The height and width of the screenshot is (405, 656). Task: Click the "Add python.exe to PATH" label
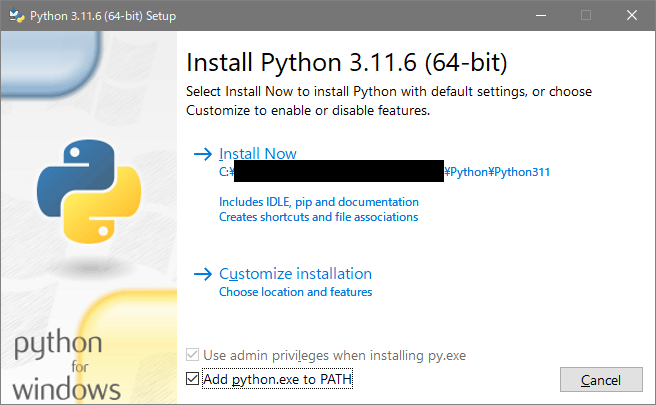click(277, 379)
